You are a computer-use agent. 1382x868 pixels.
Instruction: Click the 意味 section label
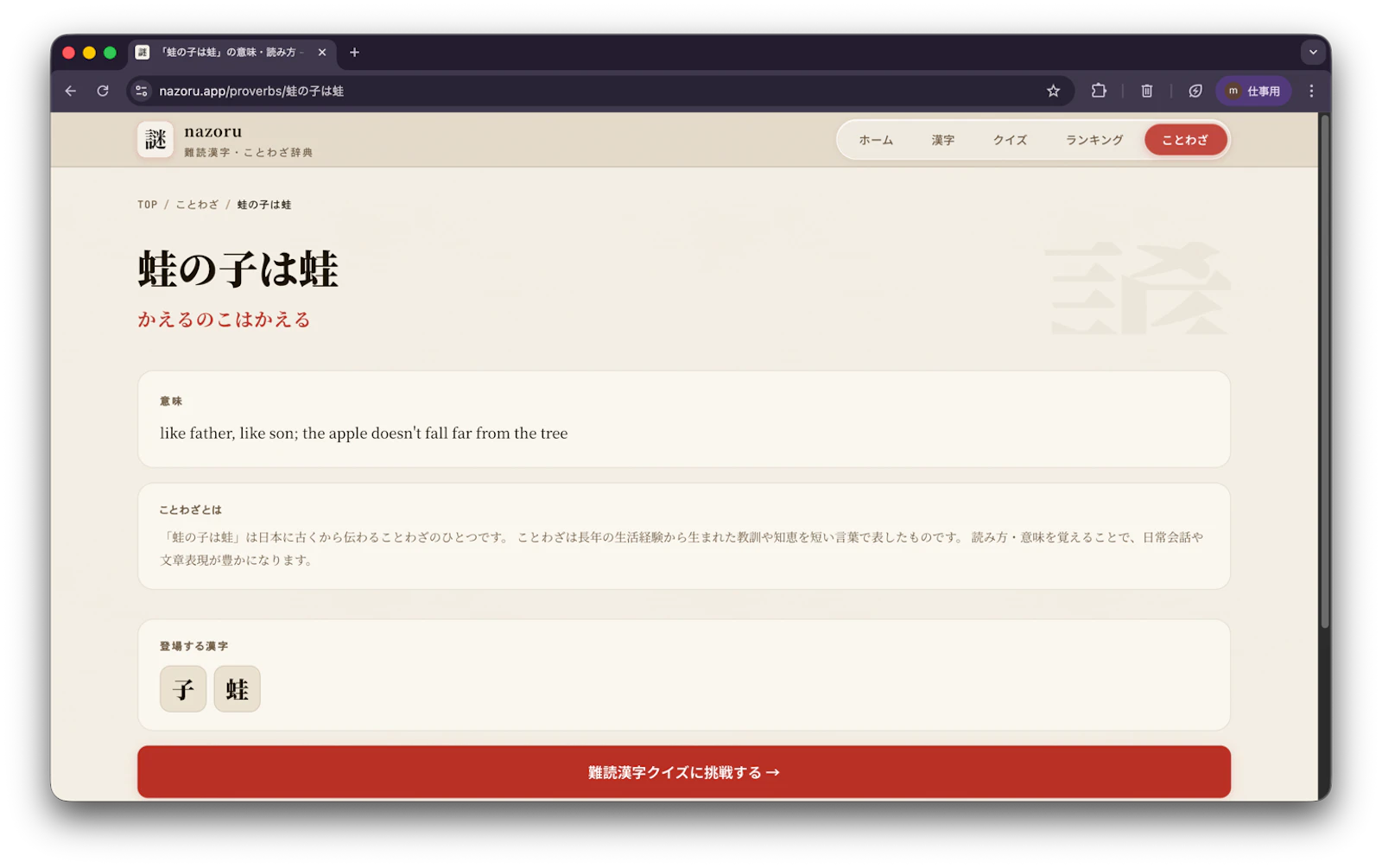point(171,401)
